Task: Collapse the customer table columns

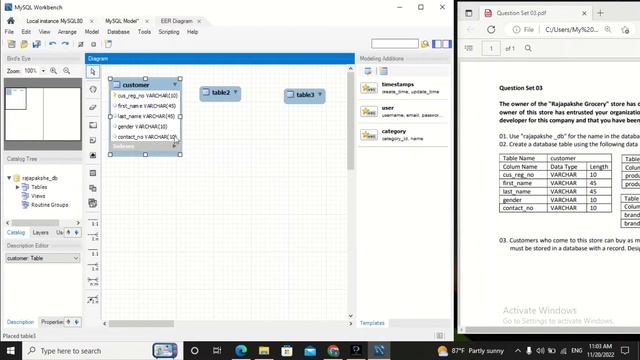Action: (x=175, y=84)
